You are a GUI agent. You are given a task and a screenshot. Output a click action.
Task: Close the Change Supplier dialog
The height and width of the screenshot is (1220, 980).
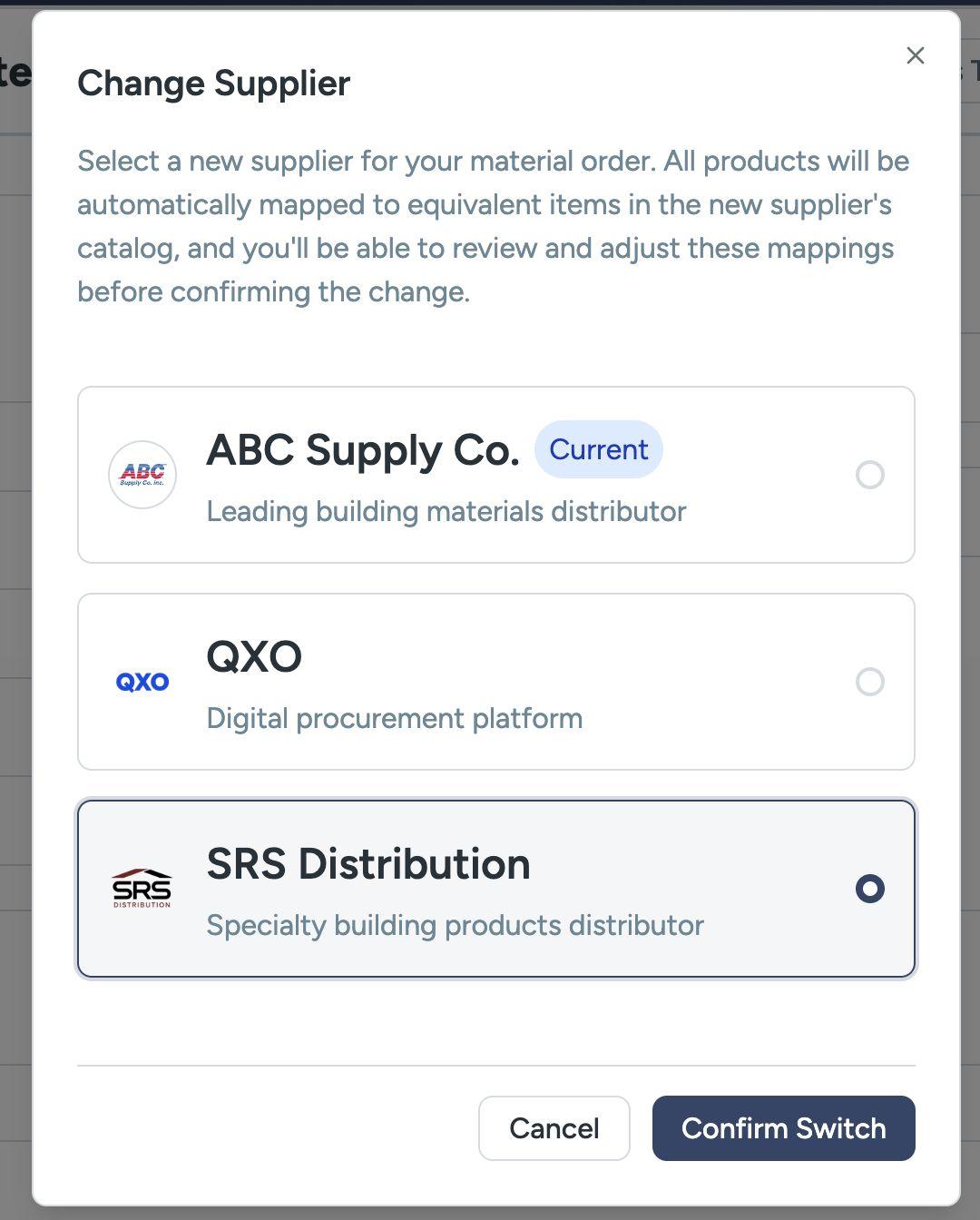pos(916,56)
